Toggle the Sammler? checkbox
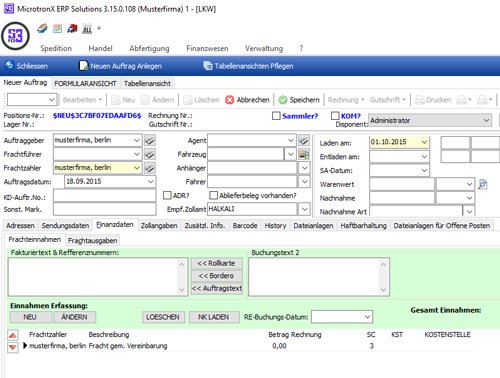This screenshot has height=378, width=500. pos(276,116)
